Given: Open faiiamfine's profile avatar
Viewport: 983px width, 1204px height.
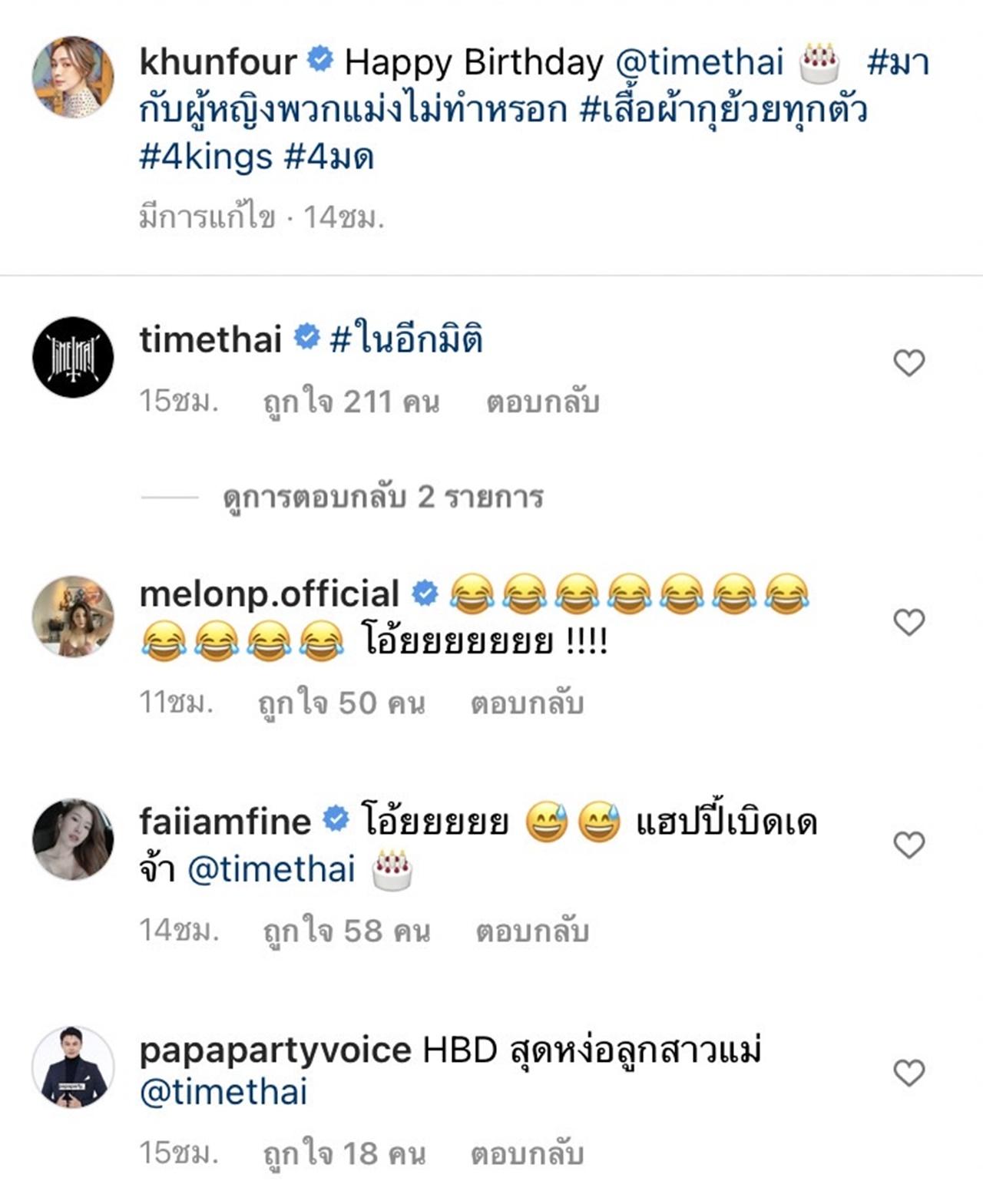Looking at the screenshot, I should [73, 839].
